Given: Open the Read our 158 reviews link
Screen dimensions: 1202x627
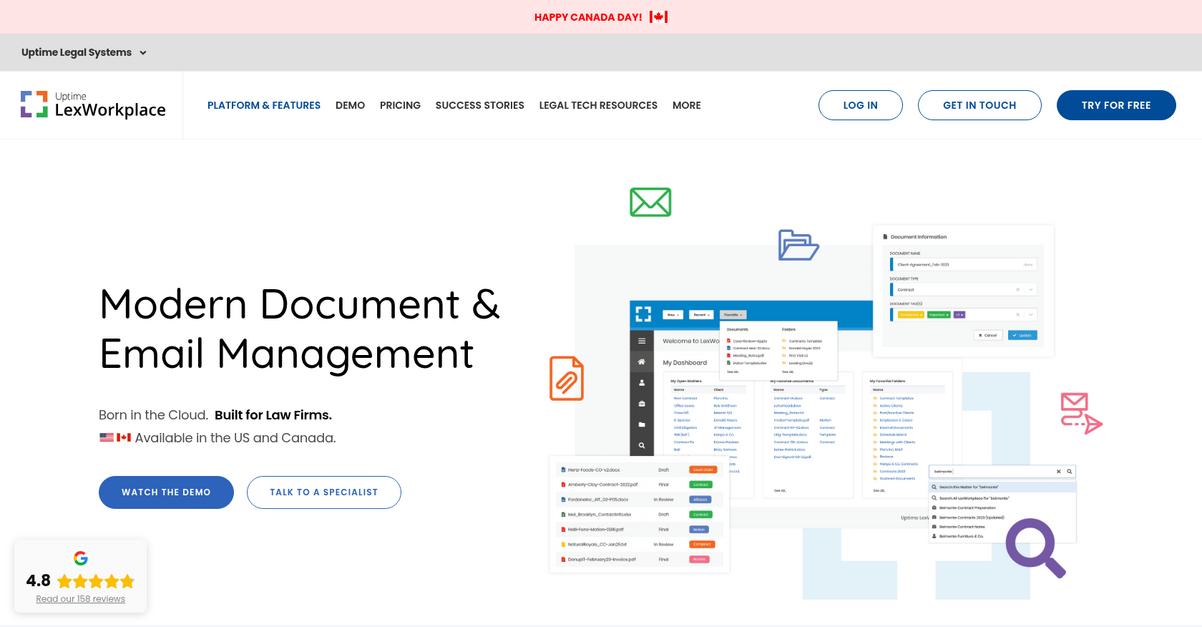Looking at the screenshot, I should [80, 599].
